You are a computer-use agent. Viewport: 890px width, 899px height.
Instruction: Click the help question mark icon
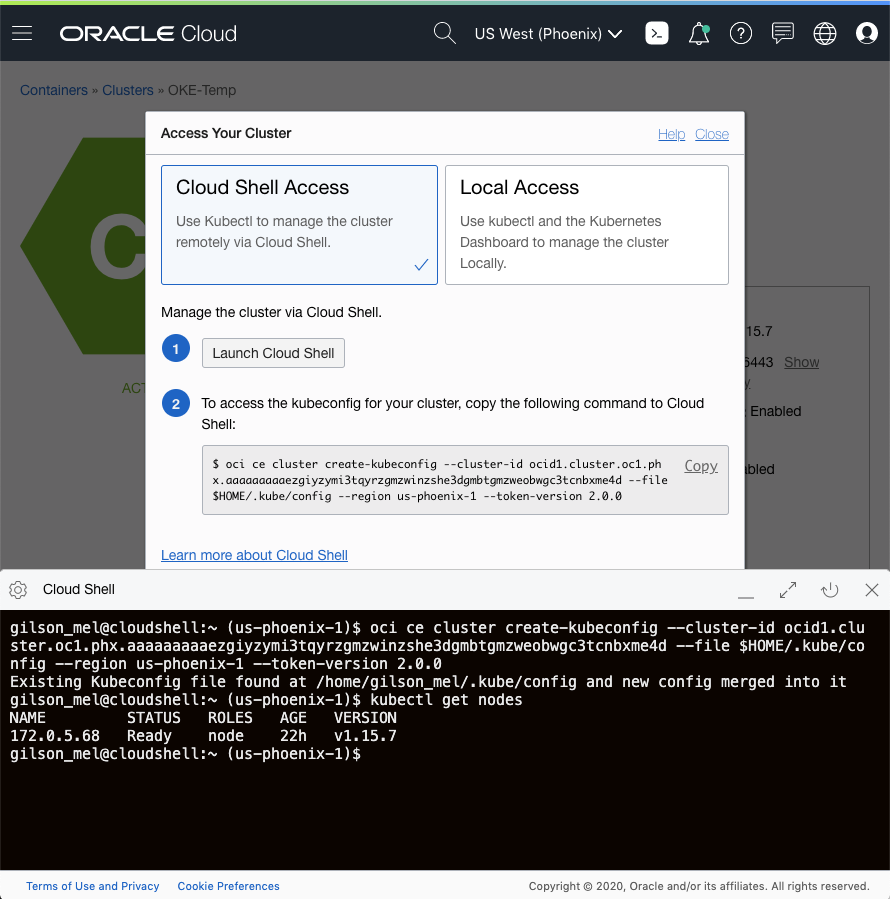(x=740, y=32)
